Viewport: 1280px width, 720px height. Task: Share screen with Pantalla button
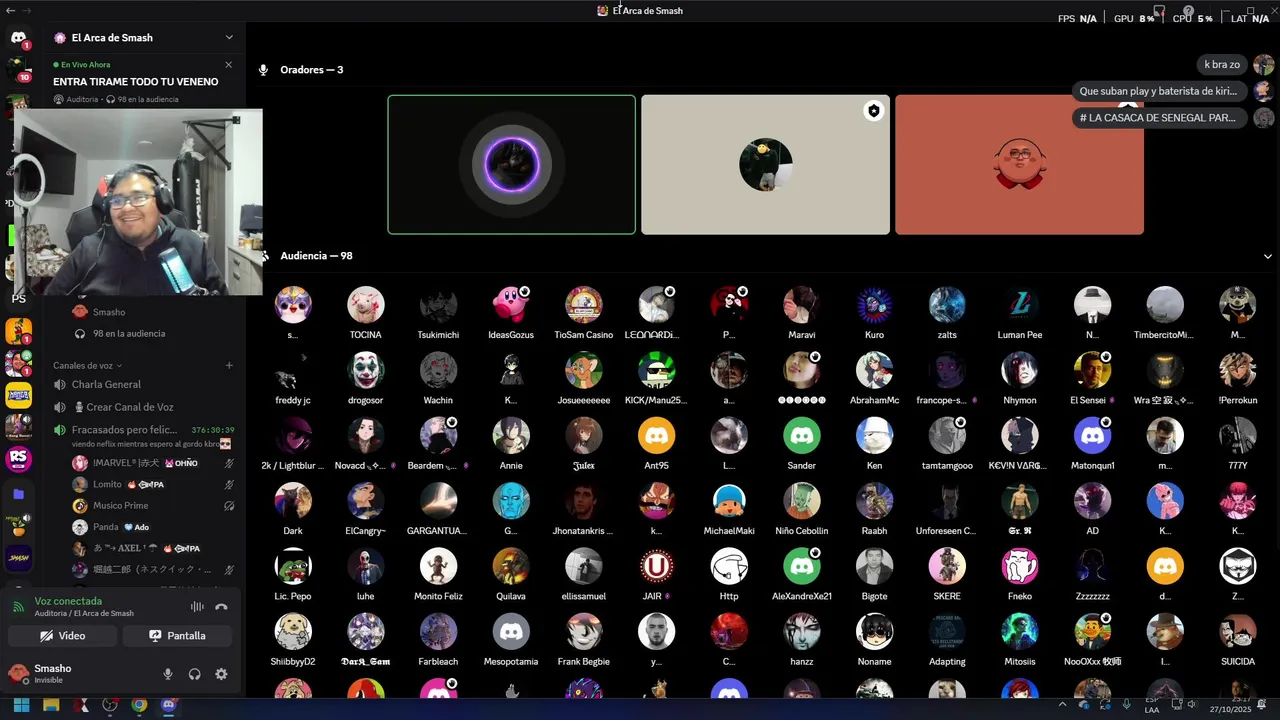click(177, 636)
